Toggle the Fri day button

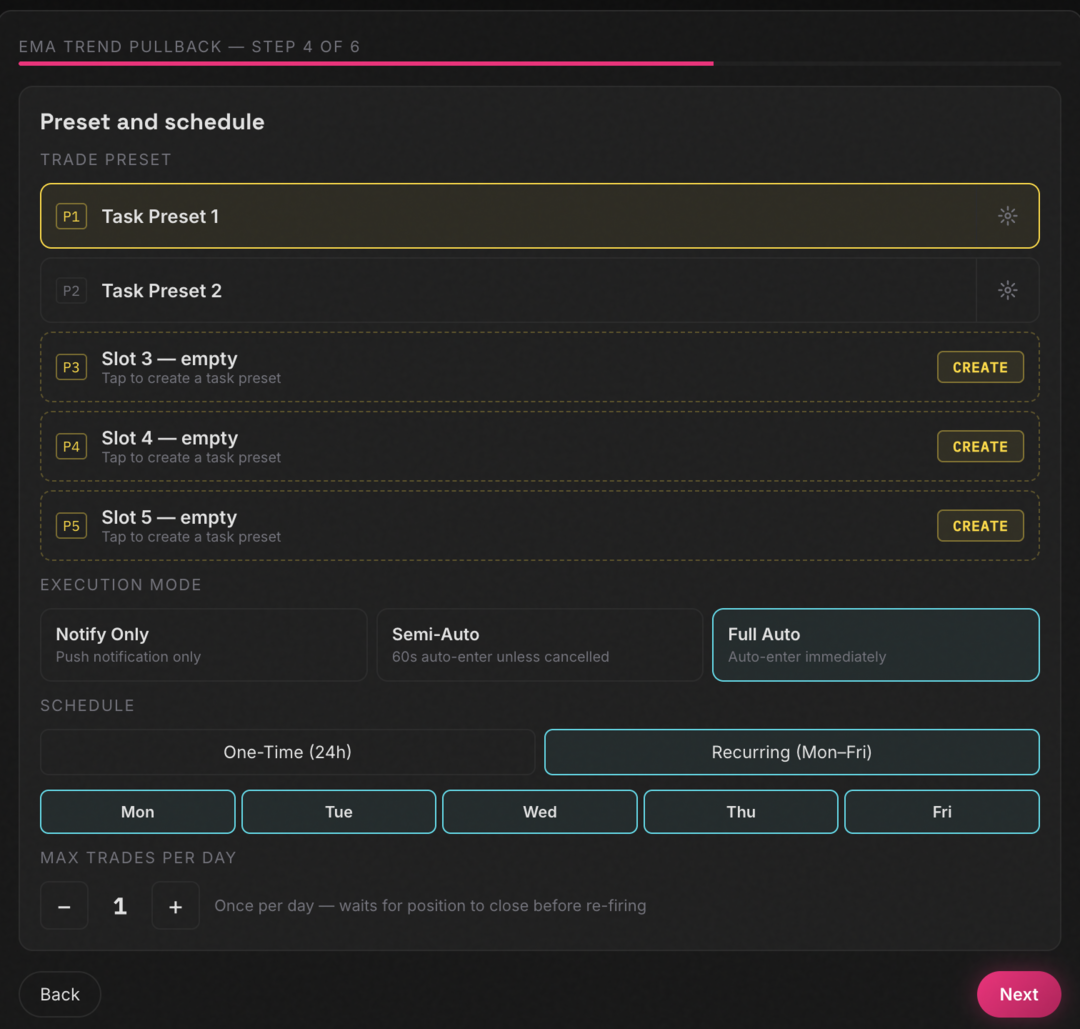[942, 812]
